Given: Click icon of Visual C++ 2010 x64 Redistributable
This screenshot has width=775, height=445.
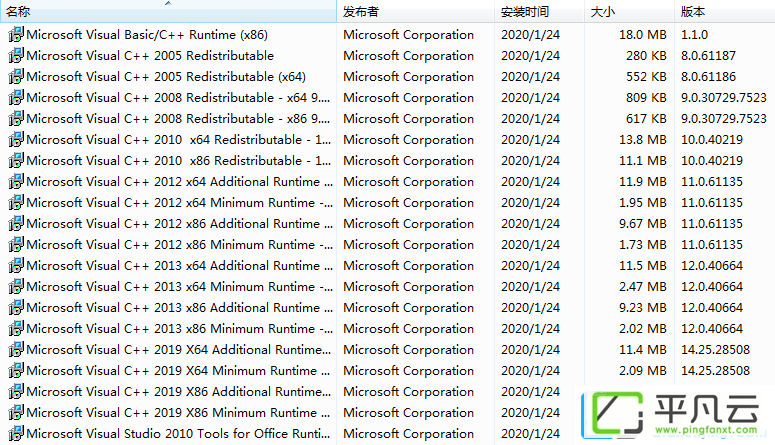Looking at the screenshot, I should [16, 139].
